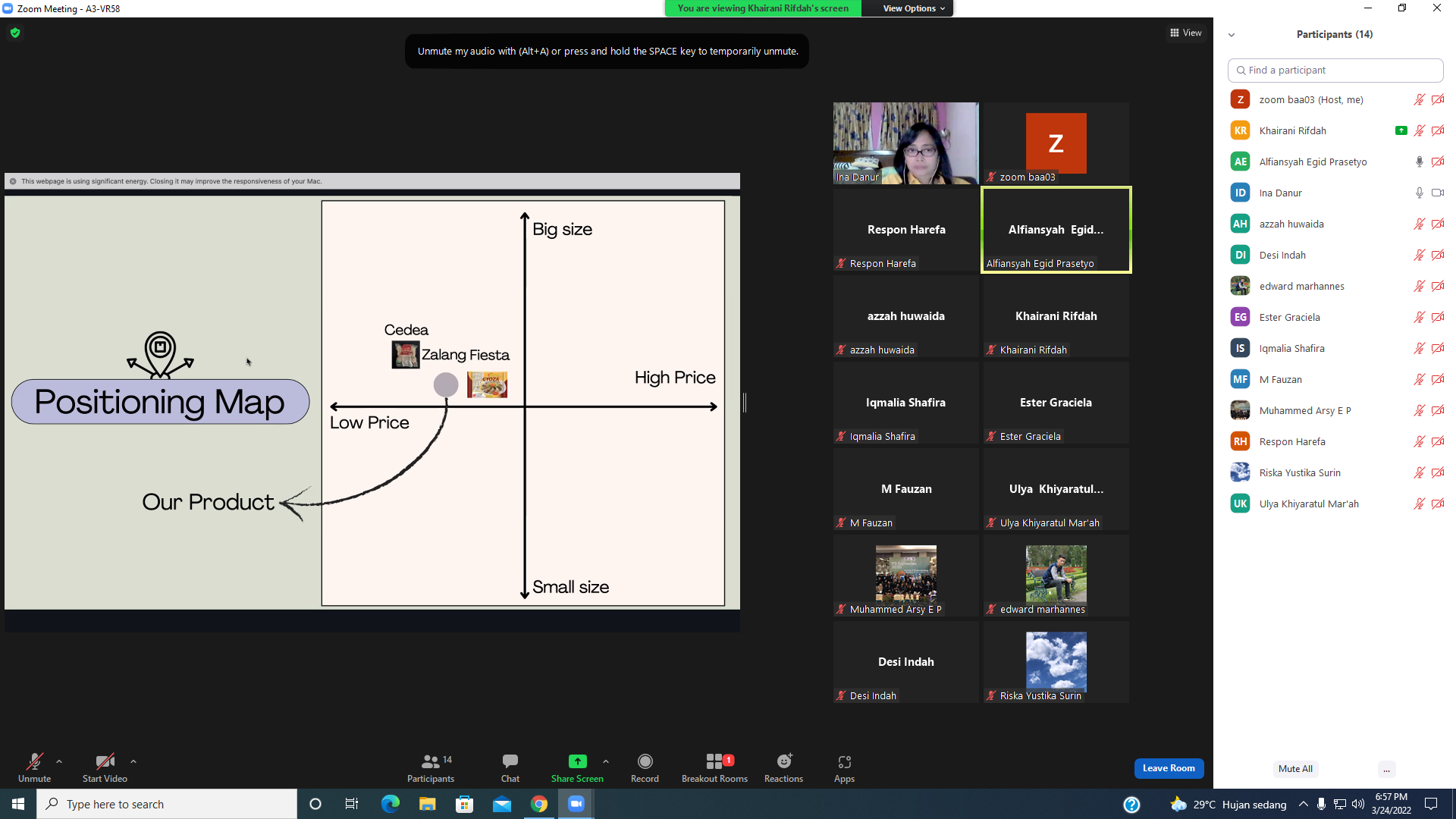Click video-off icon for Respon Harefa

coord(1438,441)
